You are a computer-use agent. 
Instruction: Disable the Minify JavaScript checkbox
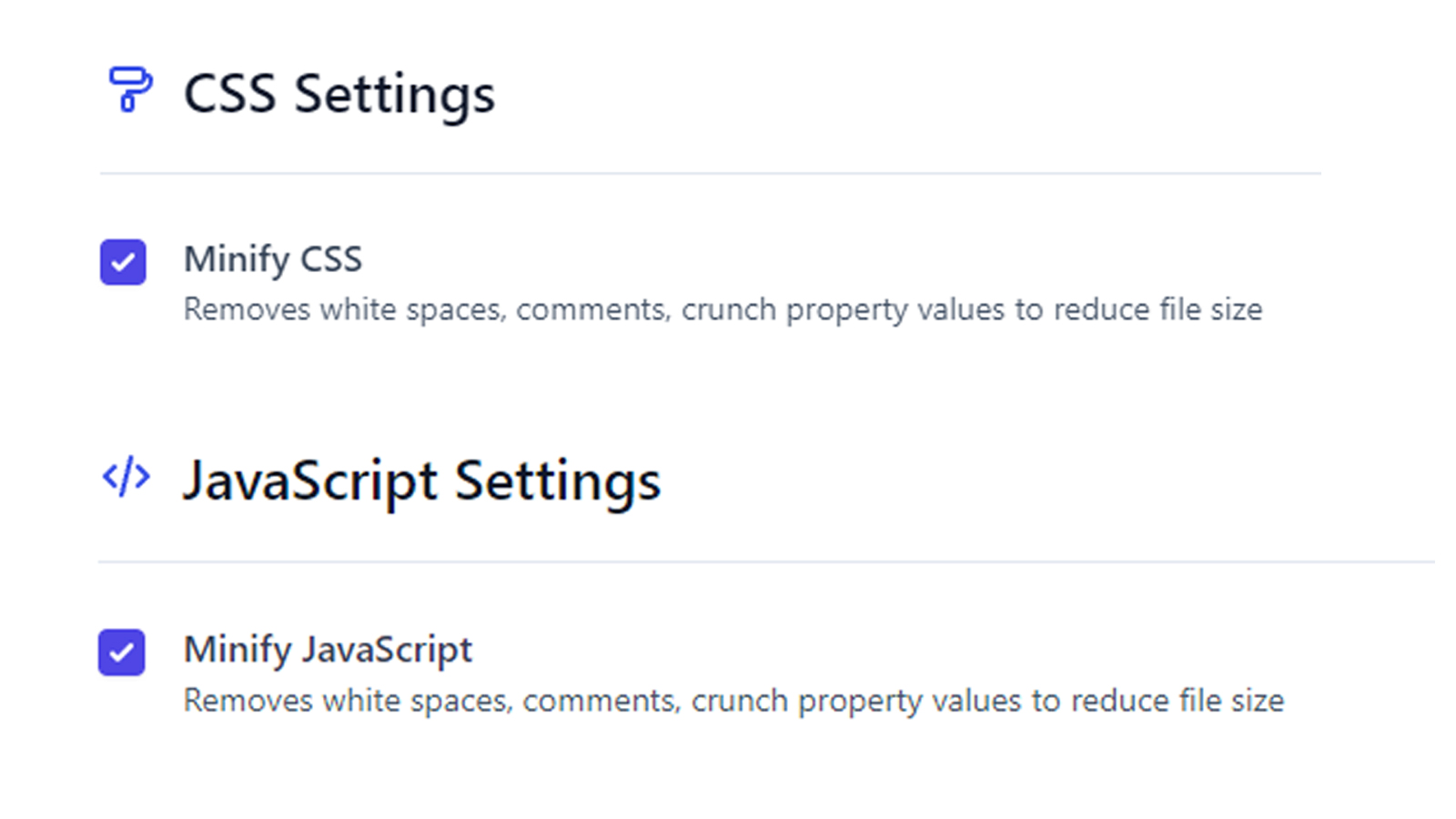click(x=122, y=652)
